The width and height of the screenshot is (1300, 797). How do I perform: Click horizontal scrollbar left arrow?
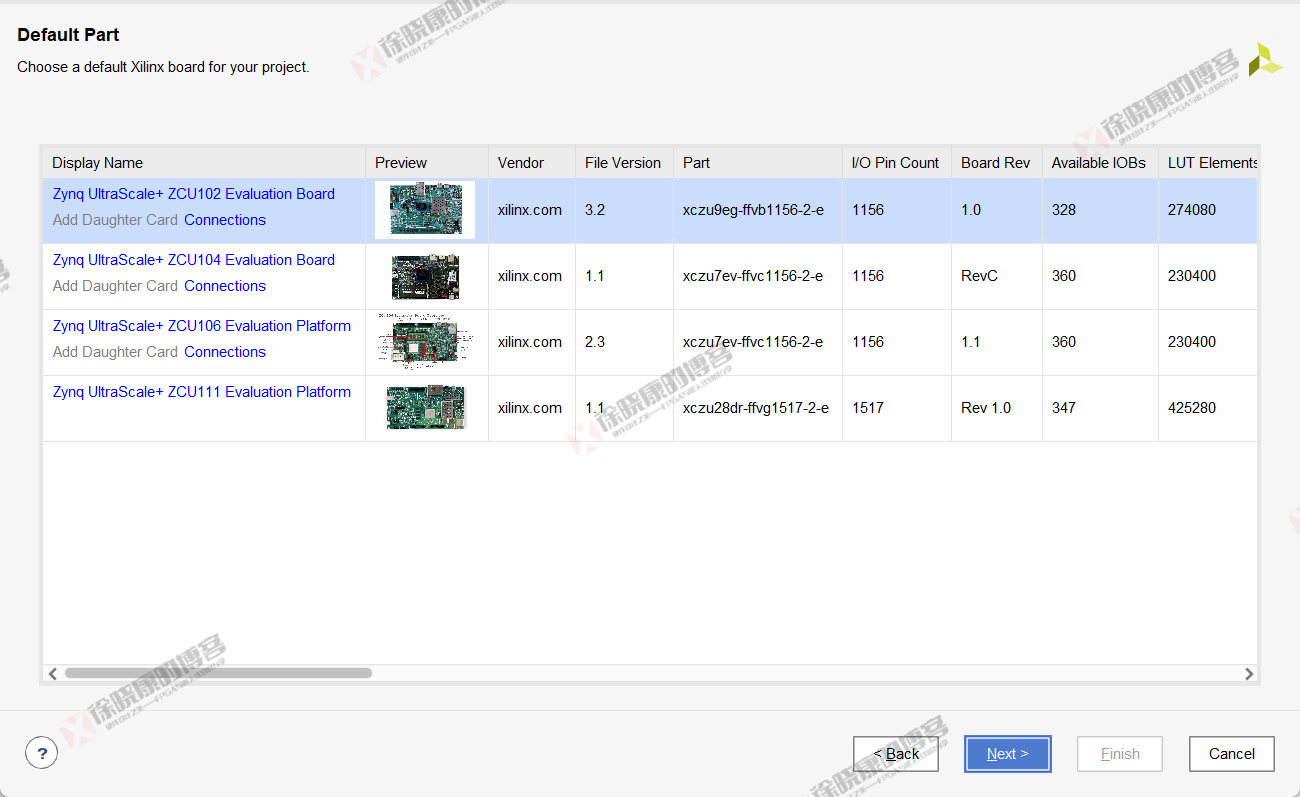[53, 674]
